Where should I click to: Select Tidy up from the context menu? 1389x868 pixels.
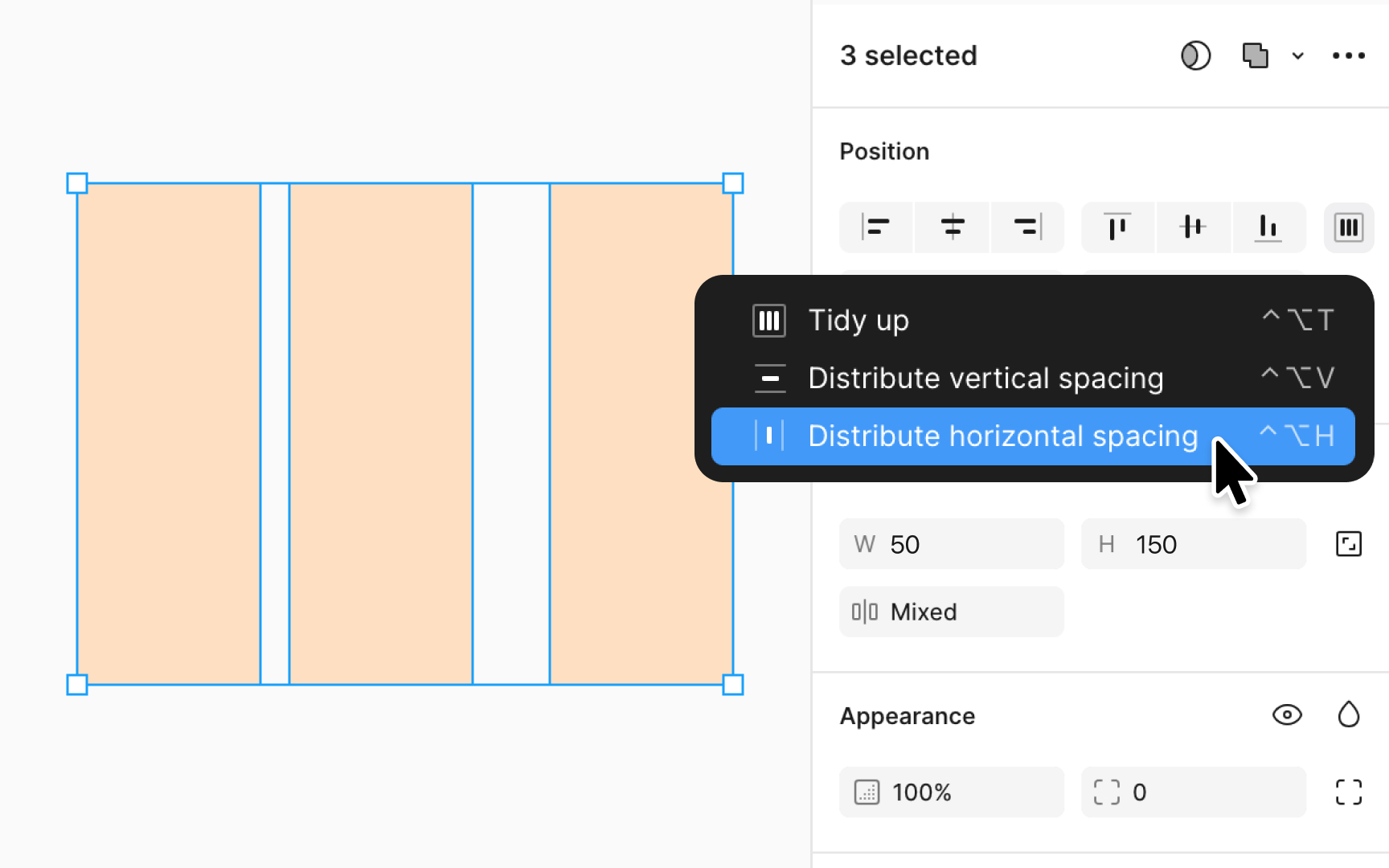tap(858, 320)
